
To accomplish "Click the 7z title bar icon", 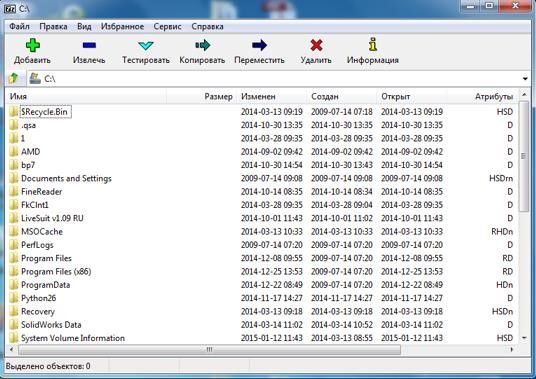I will [x=10, y=8].
